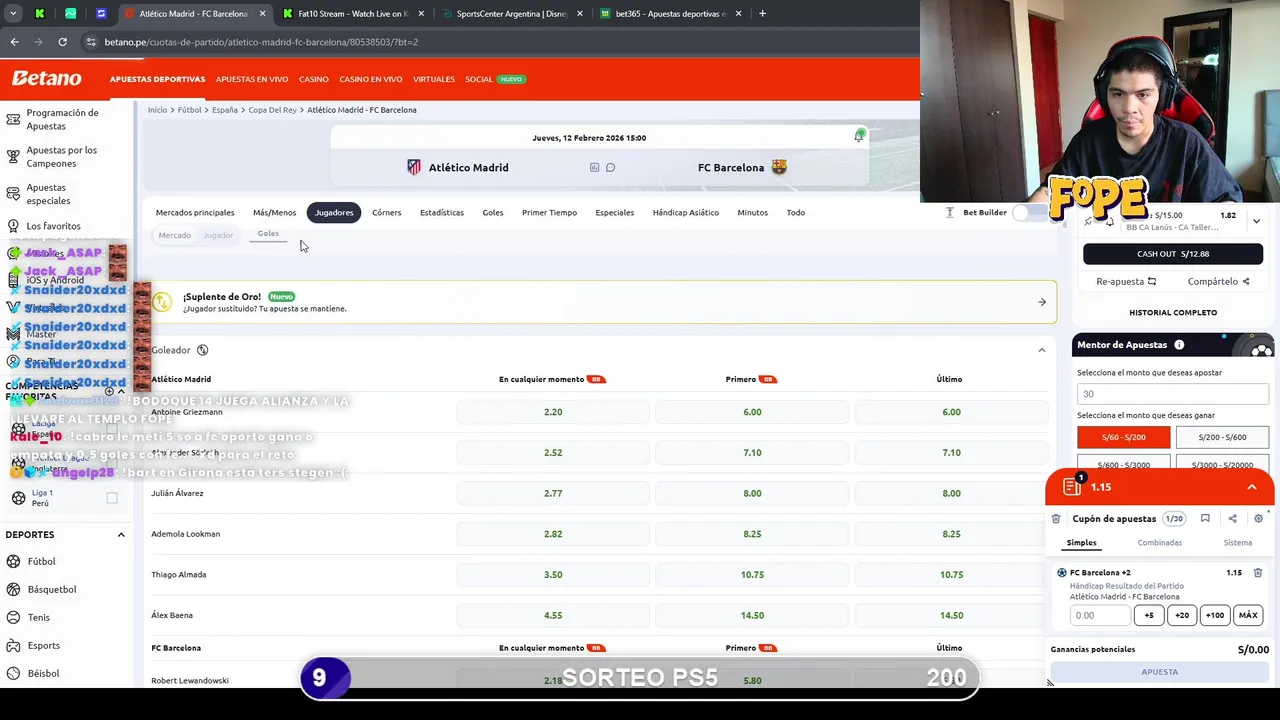
Task: Select Julián Álvarez first scorer 8.00
Action: pos(752,493)
